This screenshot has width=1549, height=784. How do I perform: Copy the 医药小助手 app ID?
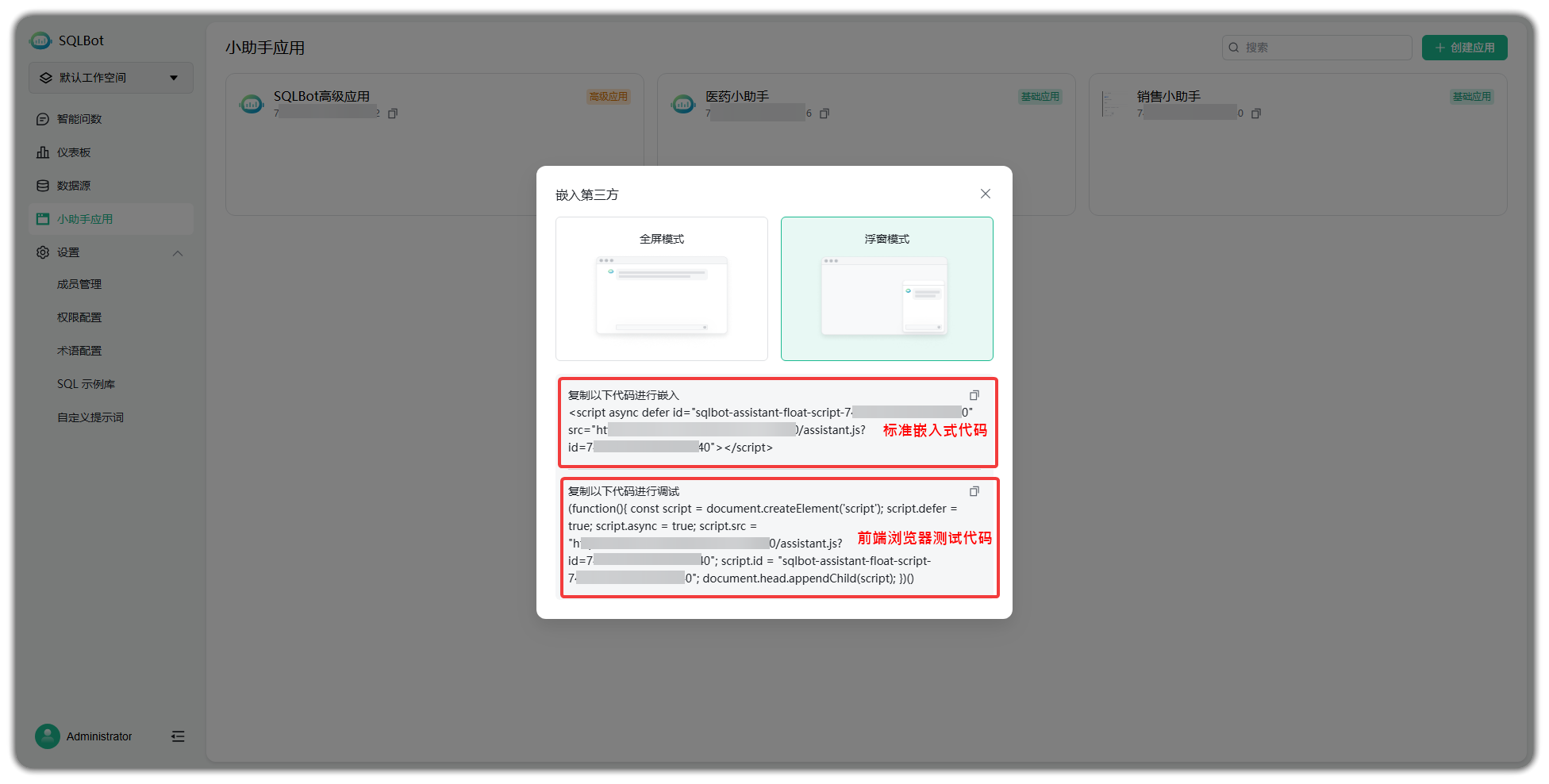824,113
